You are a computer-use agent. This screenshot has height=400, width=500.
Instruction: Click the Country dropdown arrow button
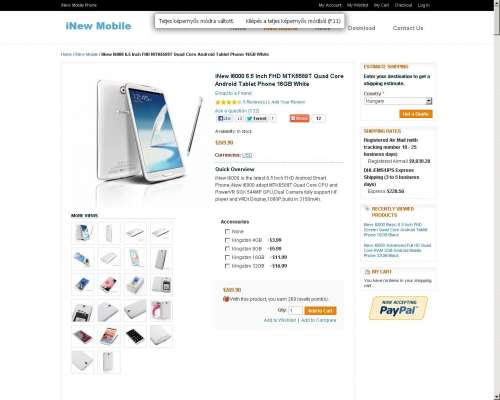[429, 101]
